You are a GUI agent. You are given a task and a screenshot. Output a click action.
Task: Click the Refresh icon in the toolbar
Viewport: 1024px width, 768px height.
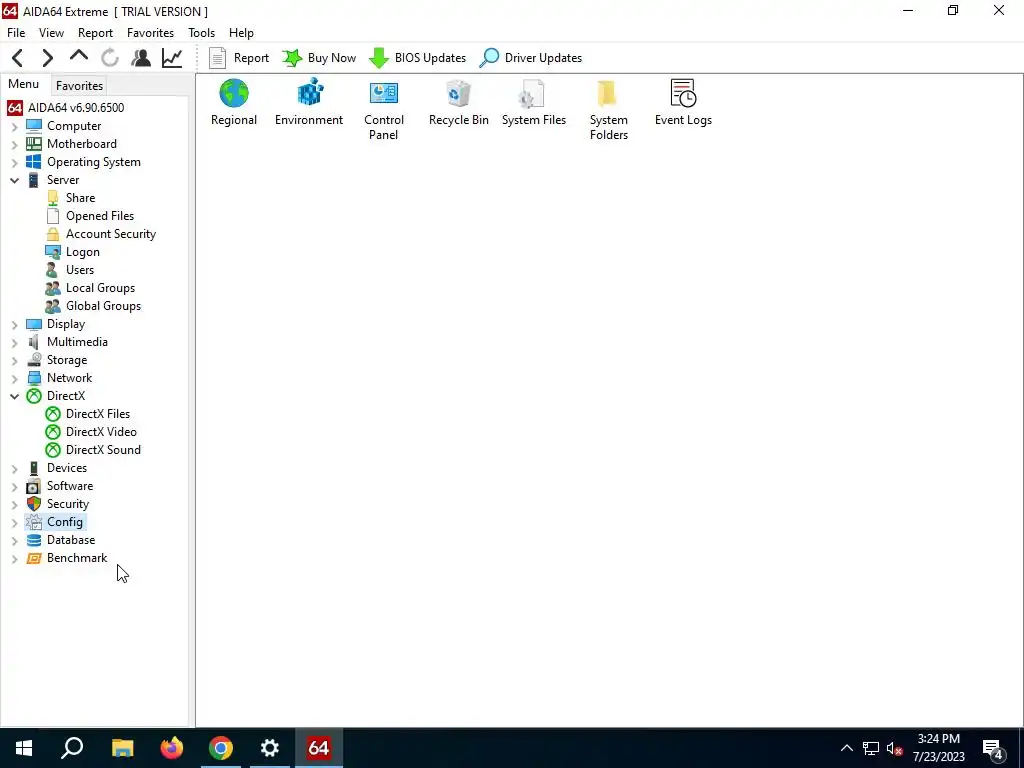pyautogui.click(x=110, y=58)
